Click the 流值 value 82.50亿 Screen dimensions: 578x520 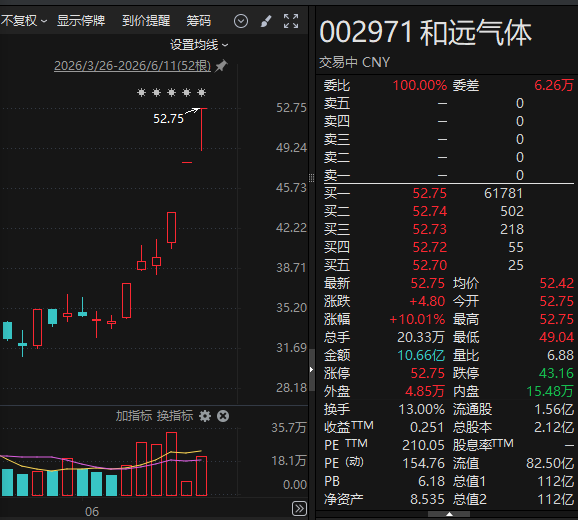coord(550,464)
